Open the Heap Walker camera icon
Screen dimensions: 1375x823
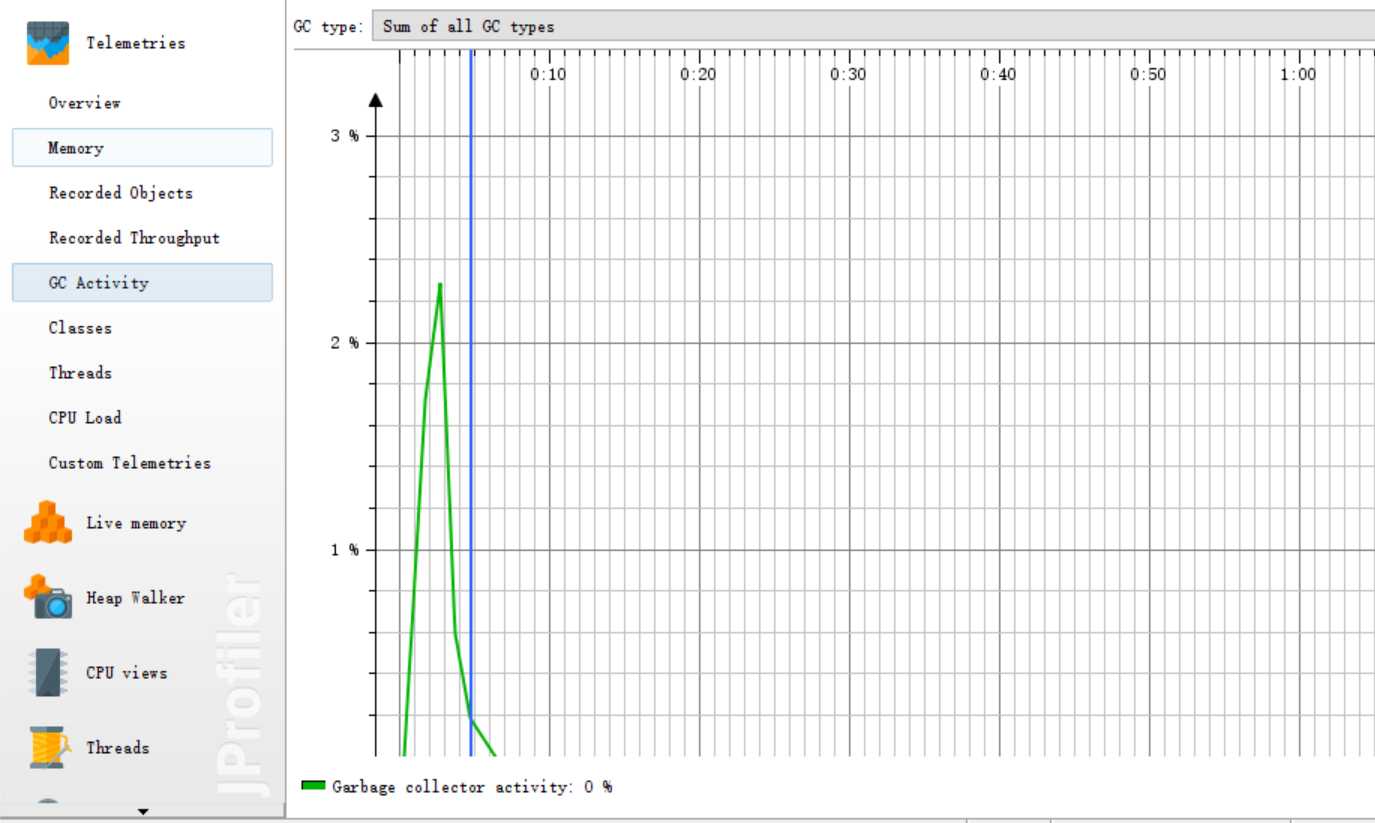click(x=48, y=597)
